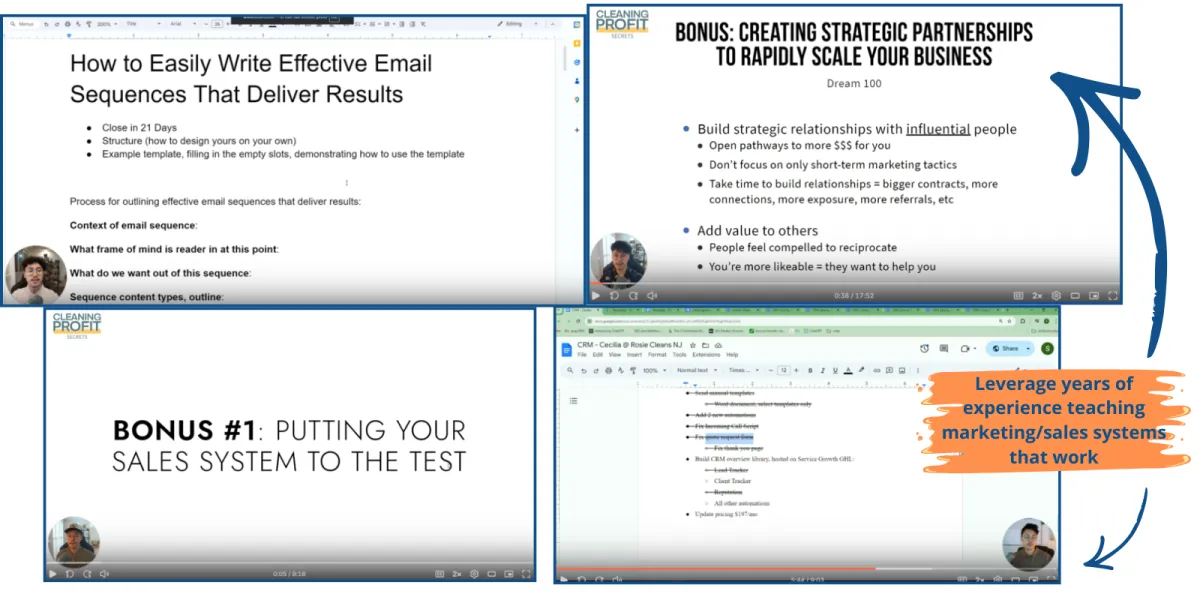
Task: Open comment history icon near the Share button
Action: point(944,348)
